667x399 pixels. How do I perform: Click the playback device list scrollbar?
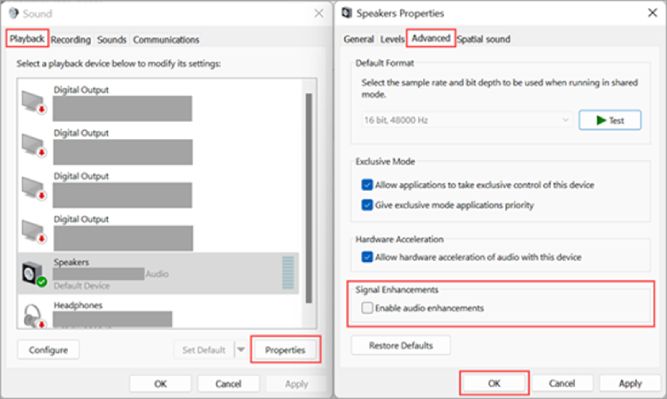click(309, 198)
